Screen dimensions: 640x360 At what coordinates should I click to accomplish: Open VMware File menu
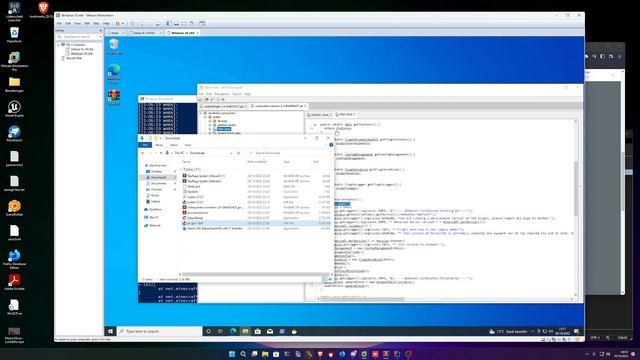[59, 24]
